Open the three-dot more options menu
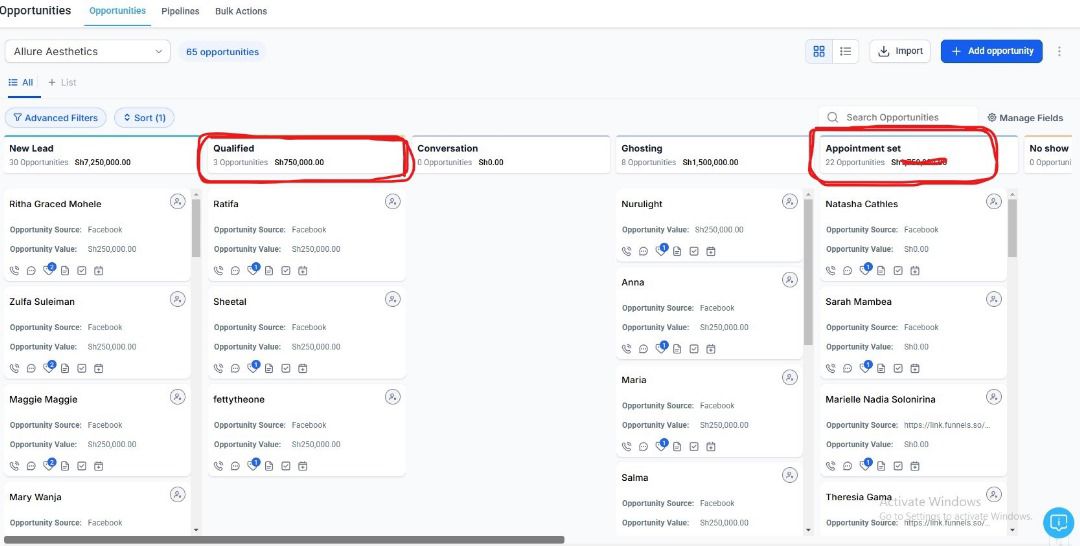The height and width of the screenshot is (546, 1080). tap(1059, 51)
